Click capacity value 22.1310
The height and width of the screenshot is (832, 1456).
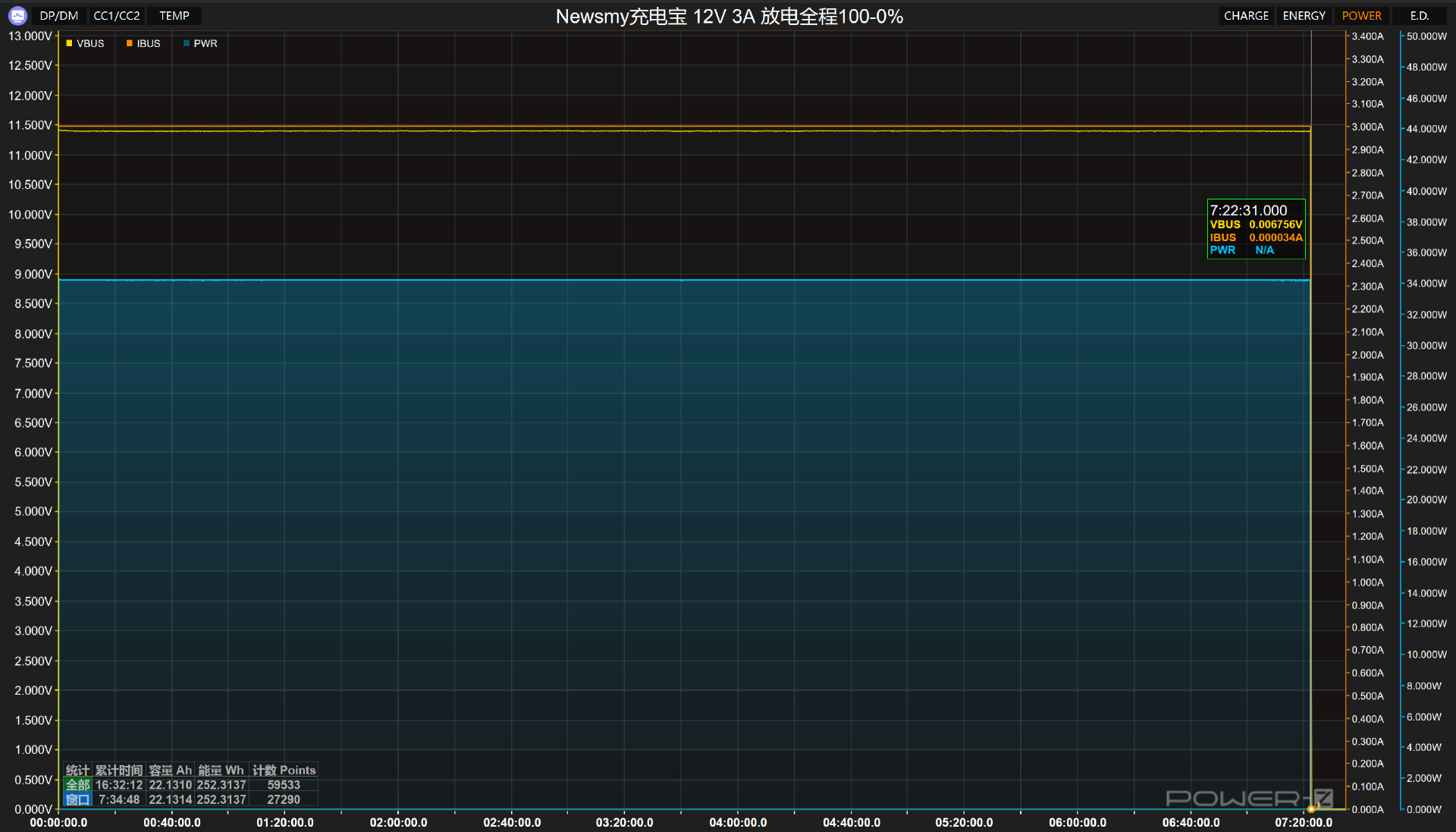tap(171, 785)
